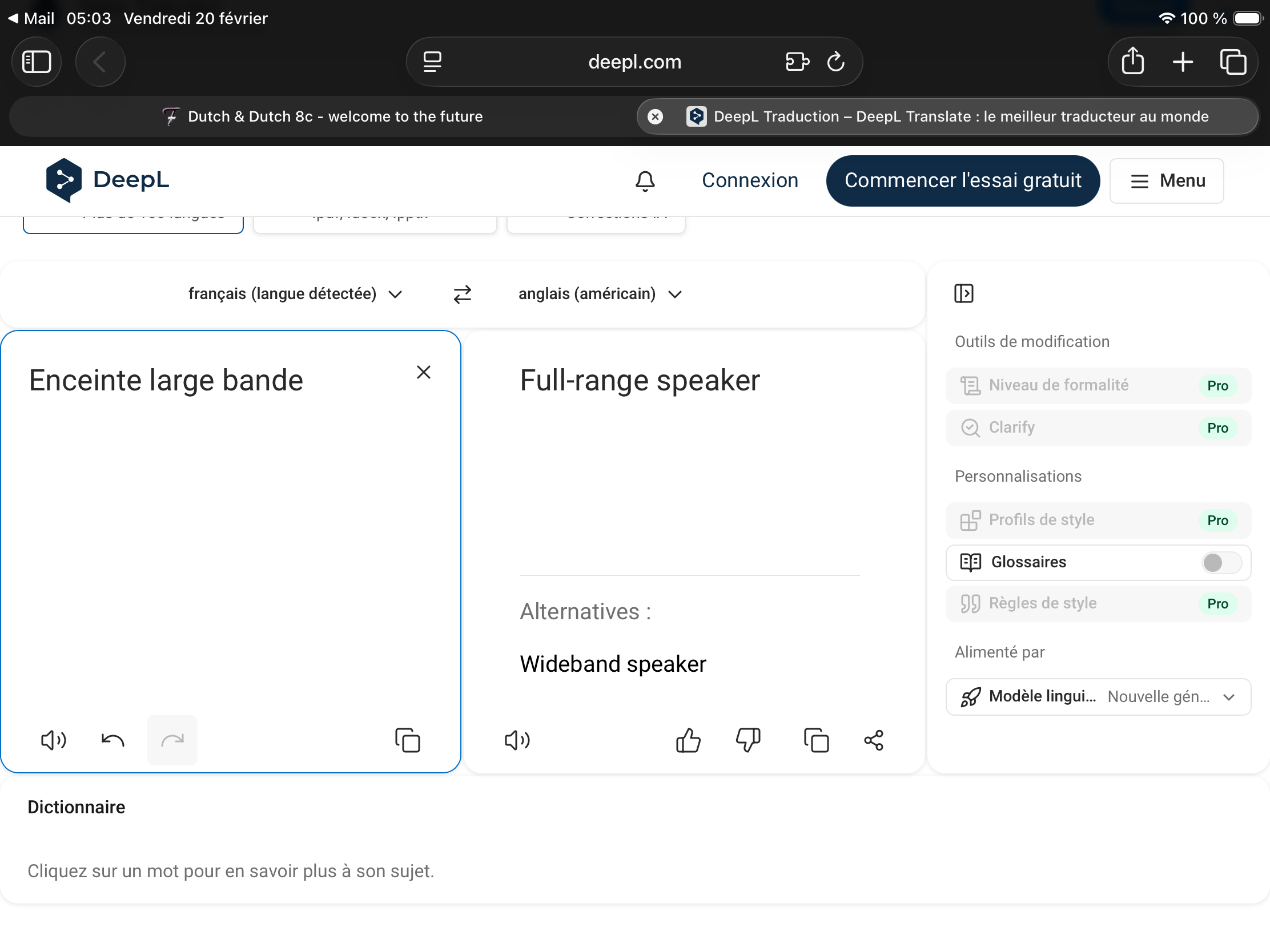Viewport: 1270px width, 952px height.
Task: Open the DeepL Menu
Action: (1166, 181)
